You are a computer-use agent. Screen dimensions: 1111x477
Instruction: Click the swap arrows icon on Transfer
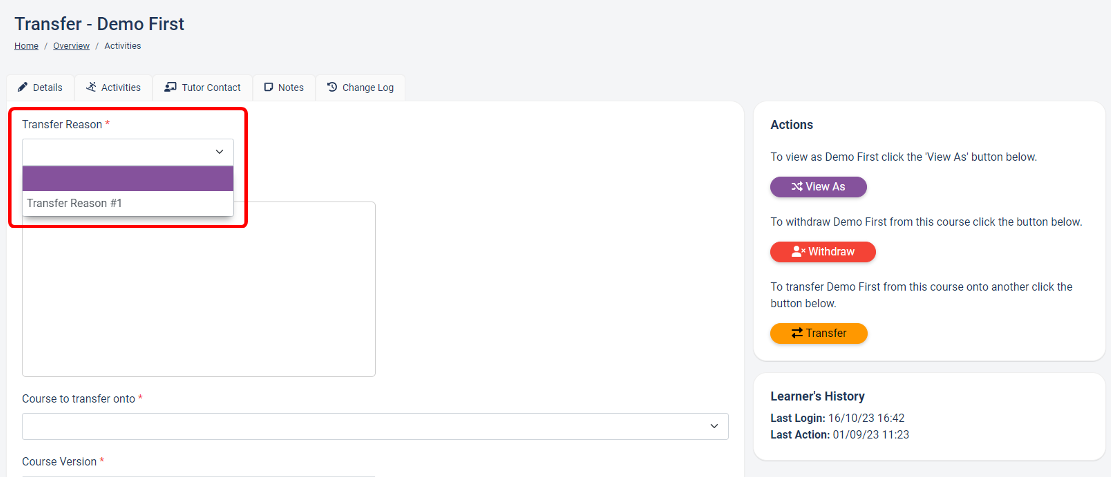798,333
